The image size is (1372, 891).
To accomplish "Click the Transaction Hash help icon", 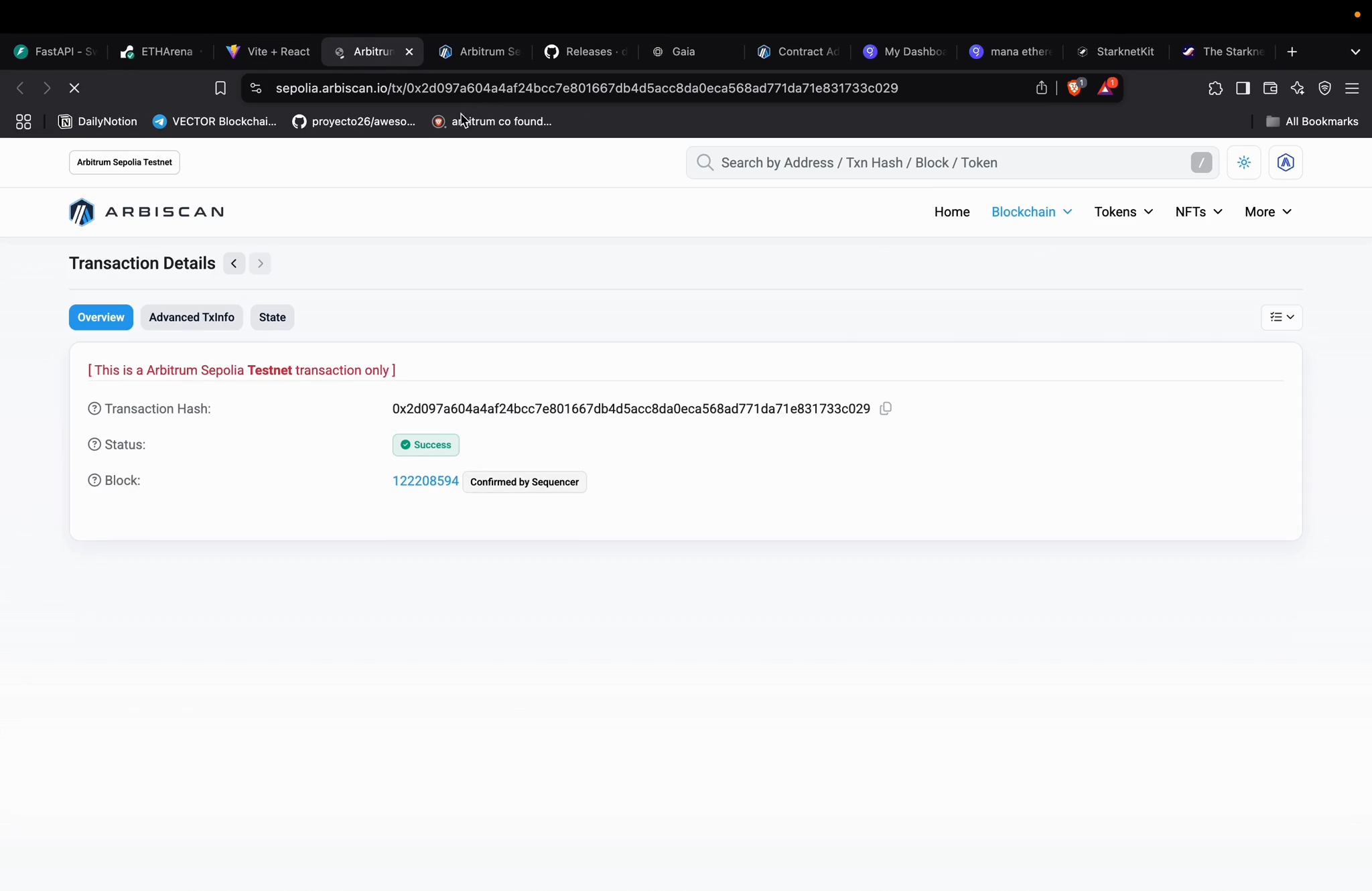I will click(x=94, y=409).
